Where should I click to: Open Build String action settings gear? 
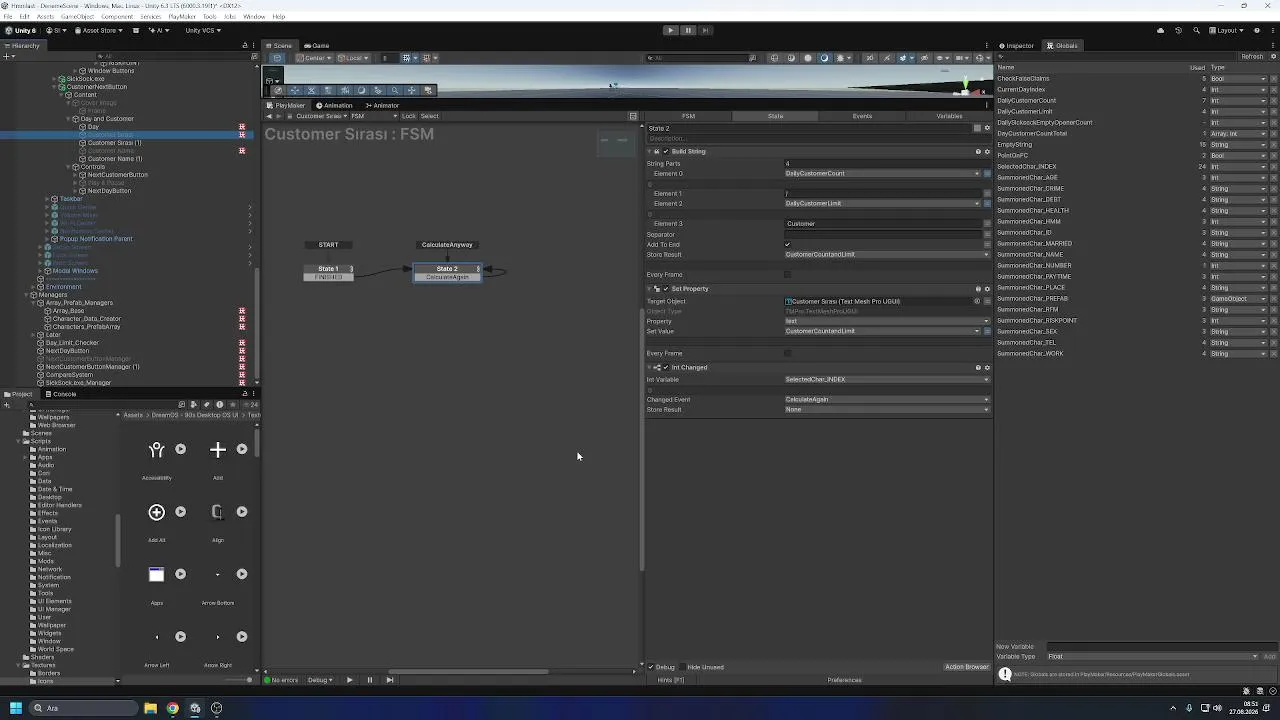(x=987, y=151)
